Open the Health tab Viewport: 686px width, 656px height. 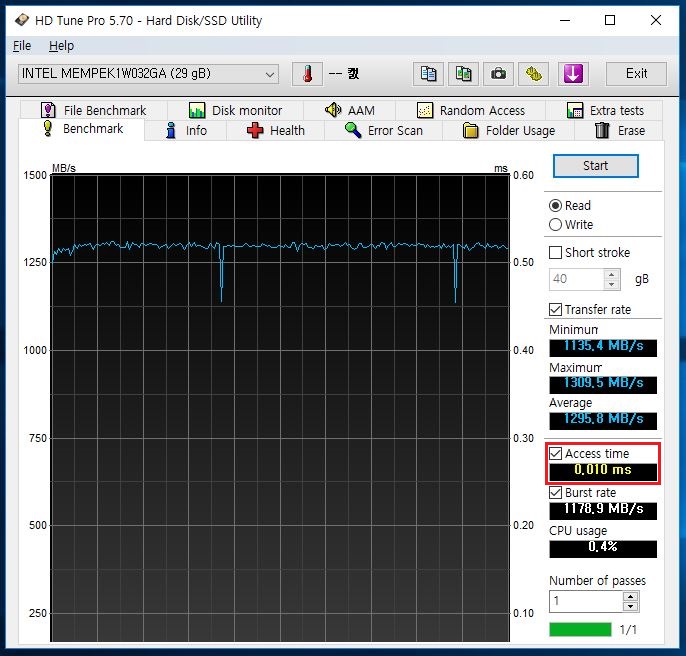276,130
